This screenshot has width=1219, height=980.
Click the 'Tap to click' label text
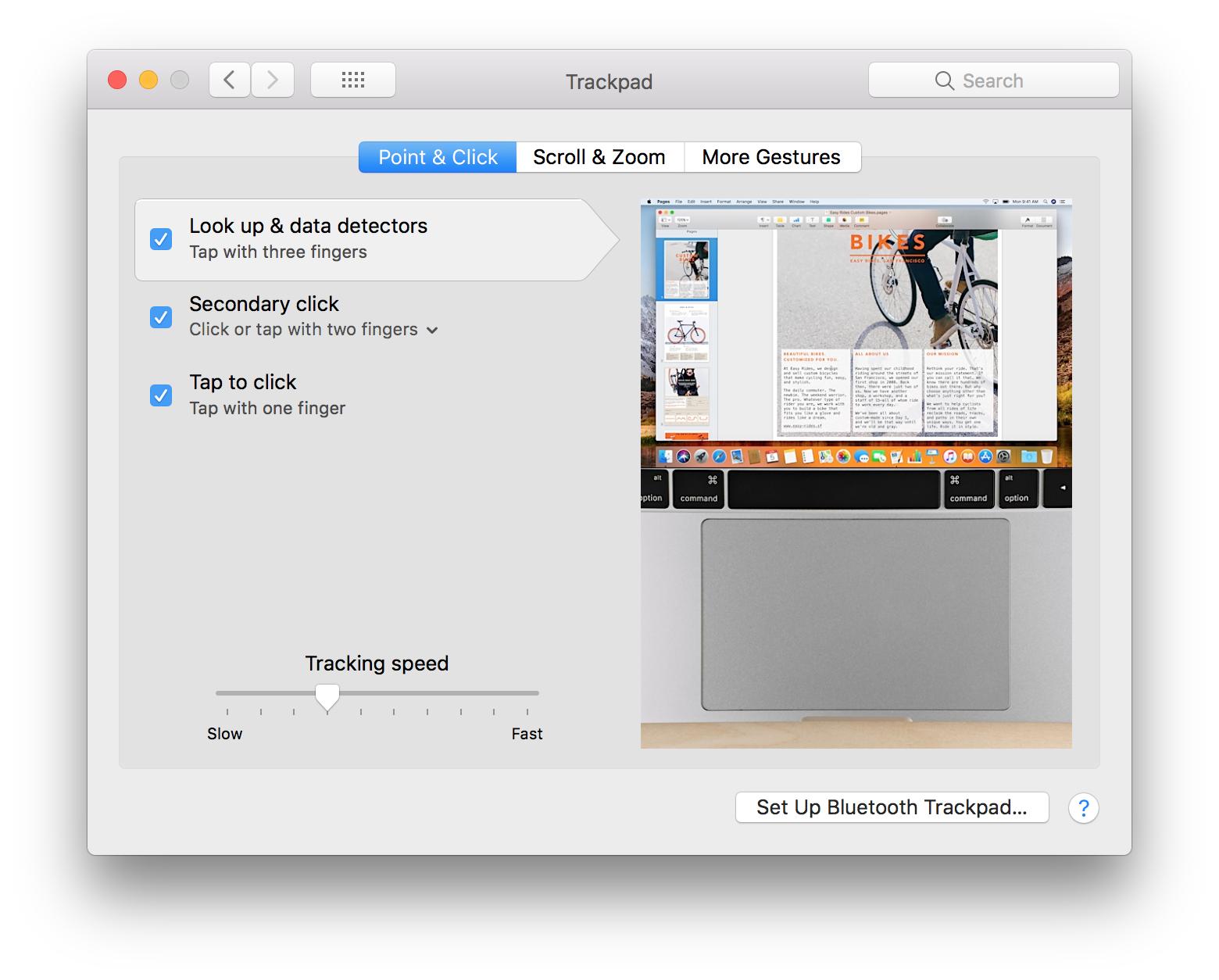(243, 382)
